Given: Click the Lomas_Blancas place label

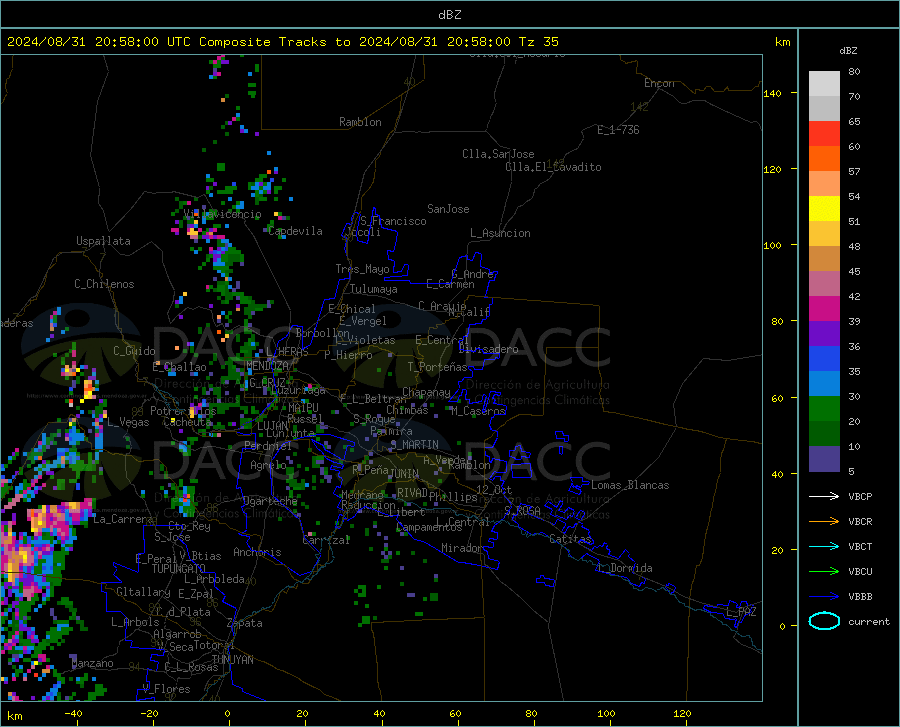Looking at the screenshot, I should tap(630, 485).
